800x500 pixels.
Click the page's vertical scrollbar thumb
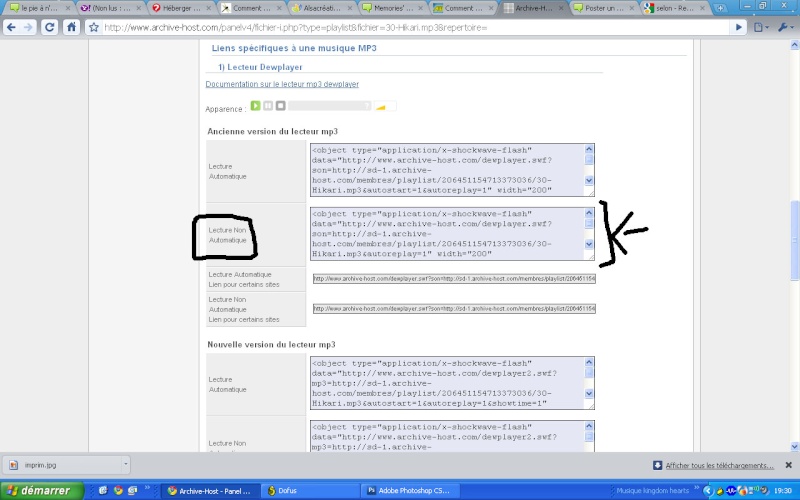tap(794, 240)
